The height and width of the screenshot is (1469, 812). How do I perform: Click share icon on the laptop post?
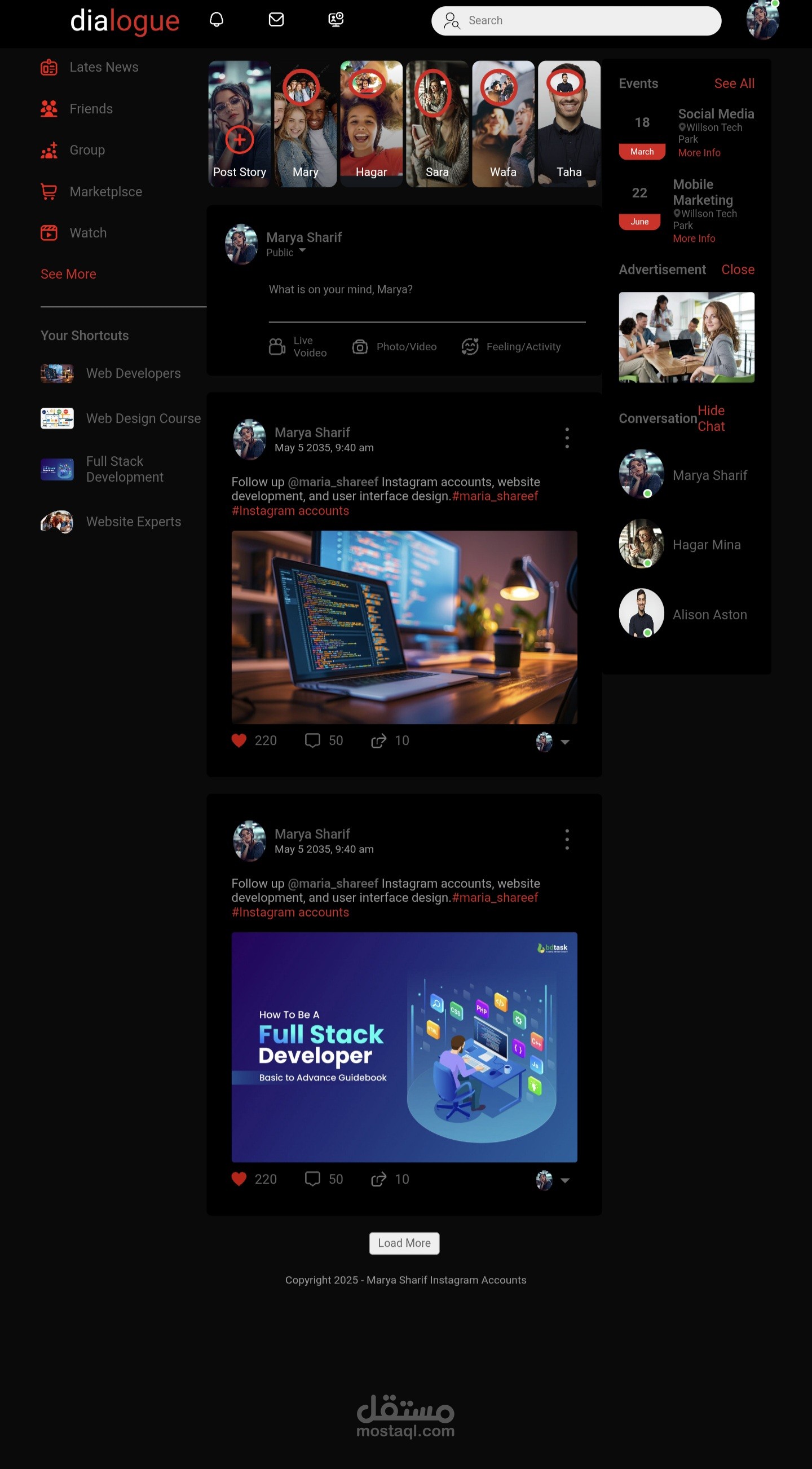(378, 740)
